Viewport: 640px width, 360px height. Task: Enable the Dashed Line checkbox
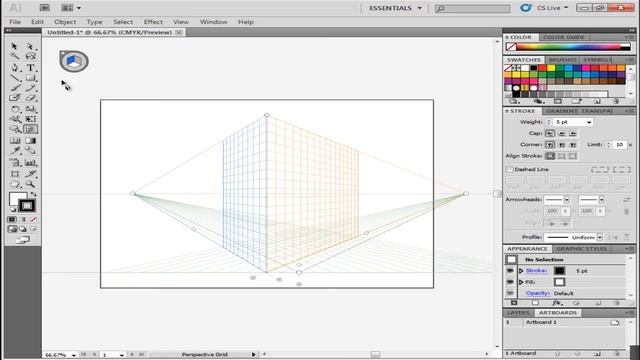509,169
